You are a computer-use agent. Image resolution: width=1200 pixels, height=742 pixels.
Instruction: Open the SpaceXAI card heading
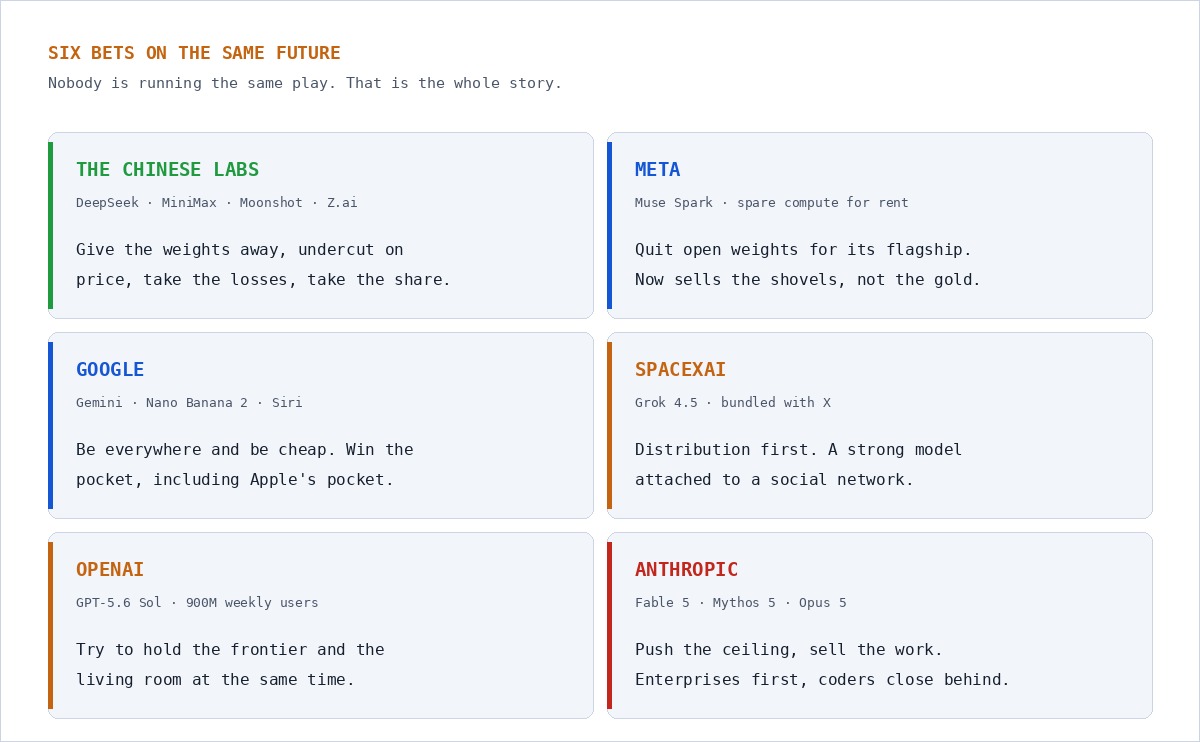click(680, 370)
